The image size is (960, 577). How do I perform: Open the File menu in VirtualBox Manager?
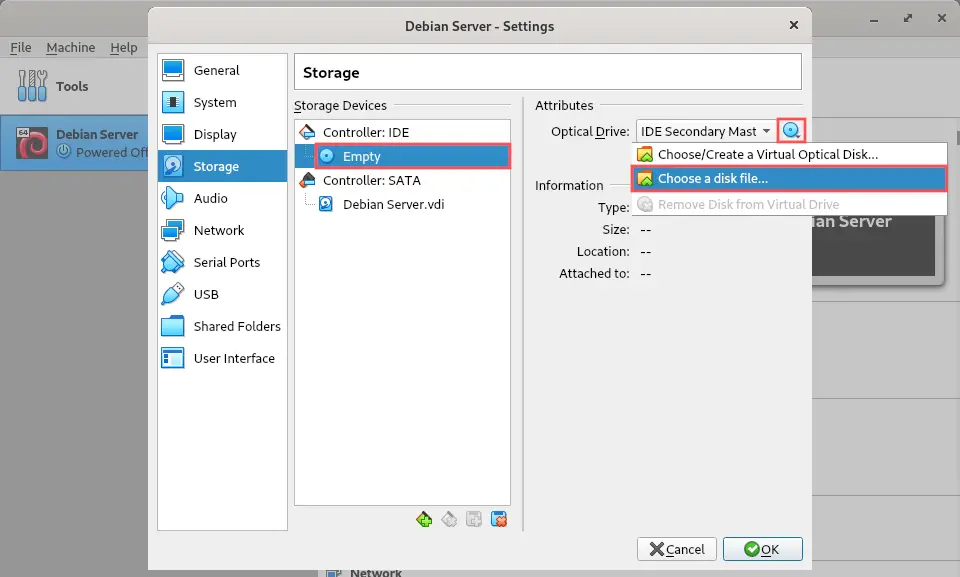pos(21,47)
